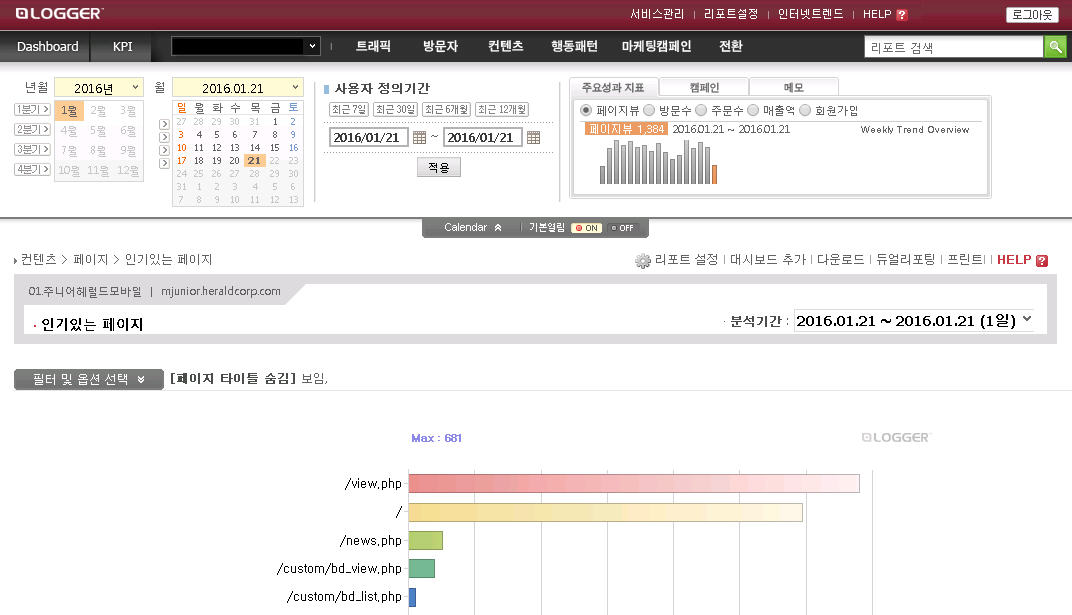Select the 방문수 radio button
This screenshot has width=1072, height=615.
click(649, 110)
